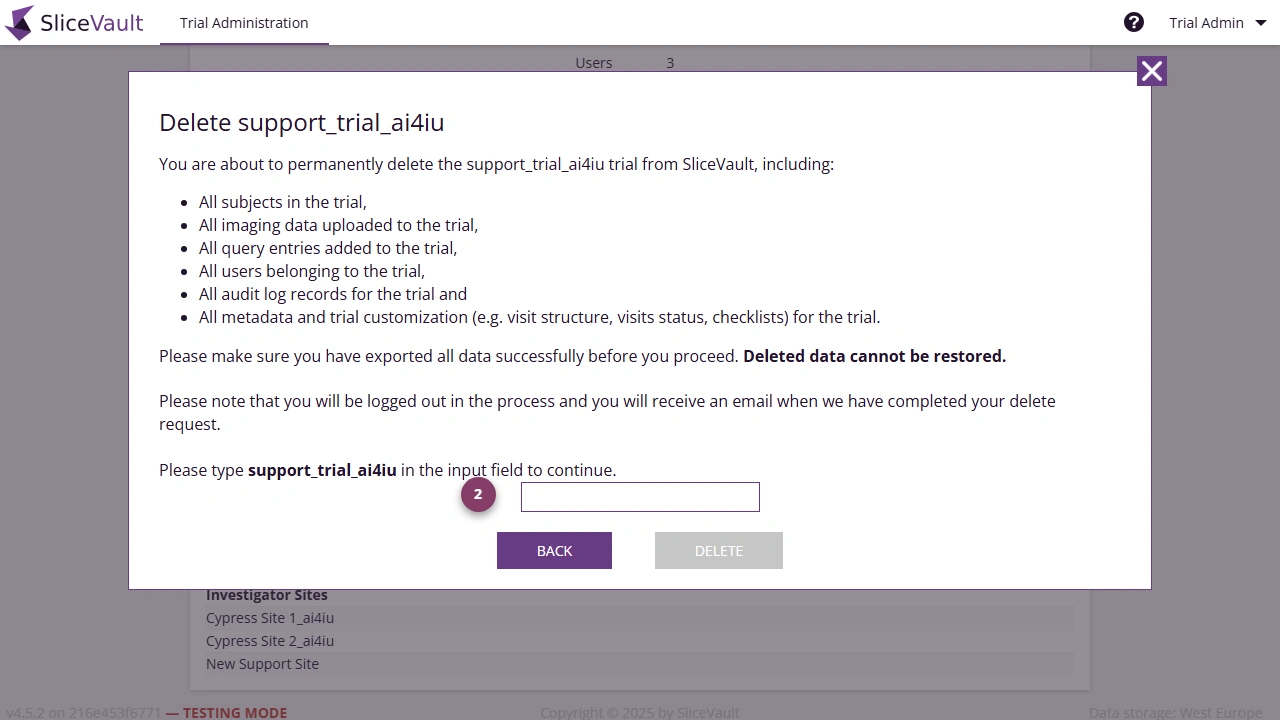Expand the Trial Admin user dropdown
The width and height of the screenshot is (1280, 720).
1217,22
